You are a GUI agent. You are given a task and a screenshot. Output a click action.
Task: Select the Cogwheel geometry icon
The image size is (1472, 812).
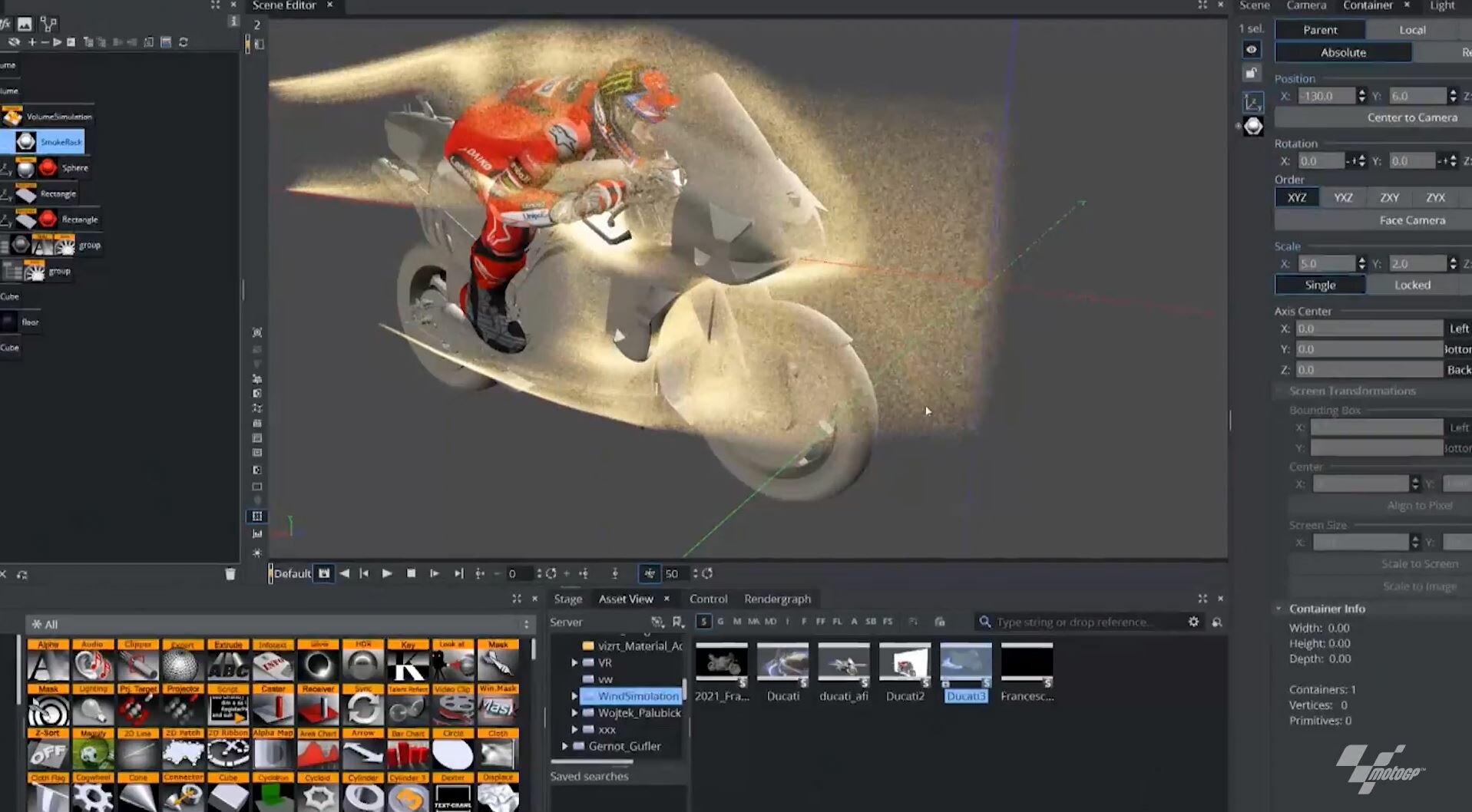93,793
